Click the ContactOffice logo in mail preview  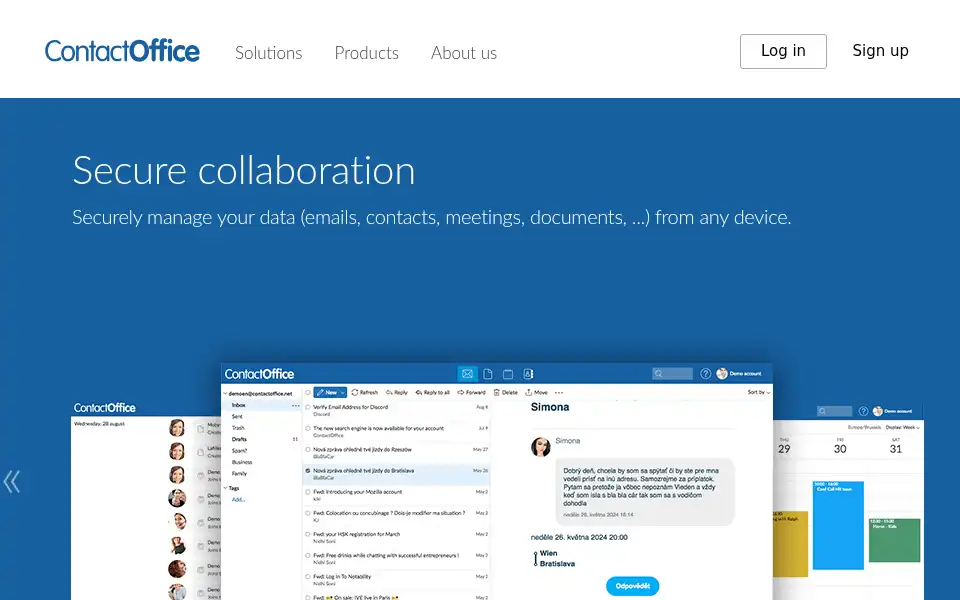coord(260,374)
